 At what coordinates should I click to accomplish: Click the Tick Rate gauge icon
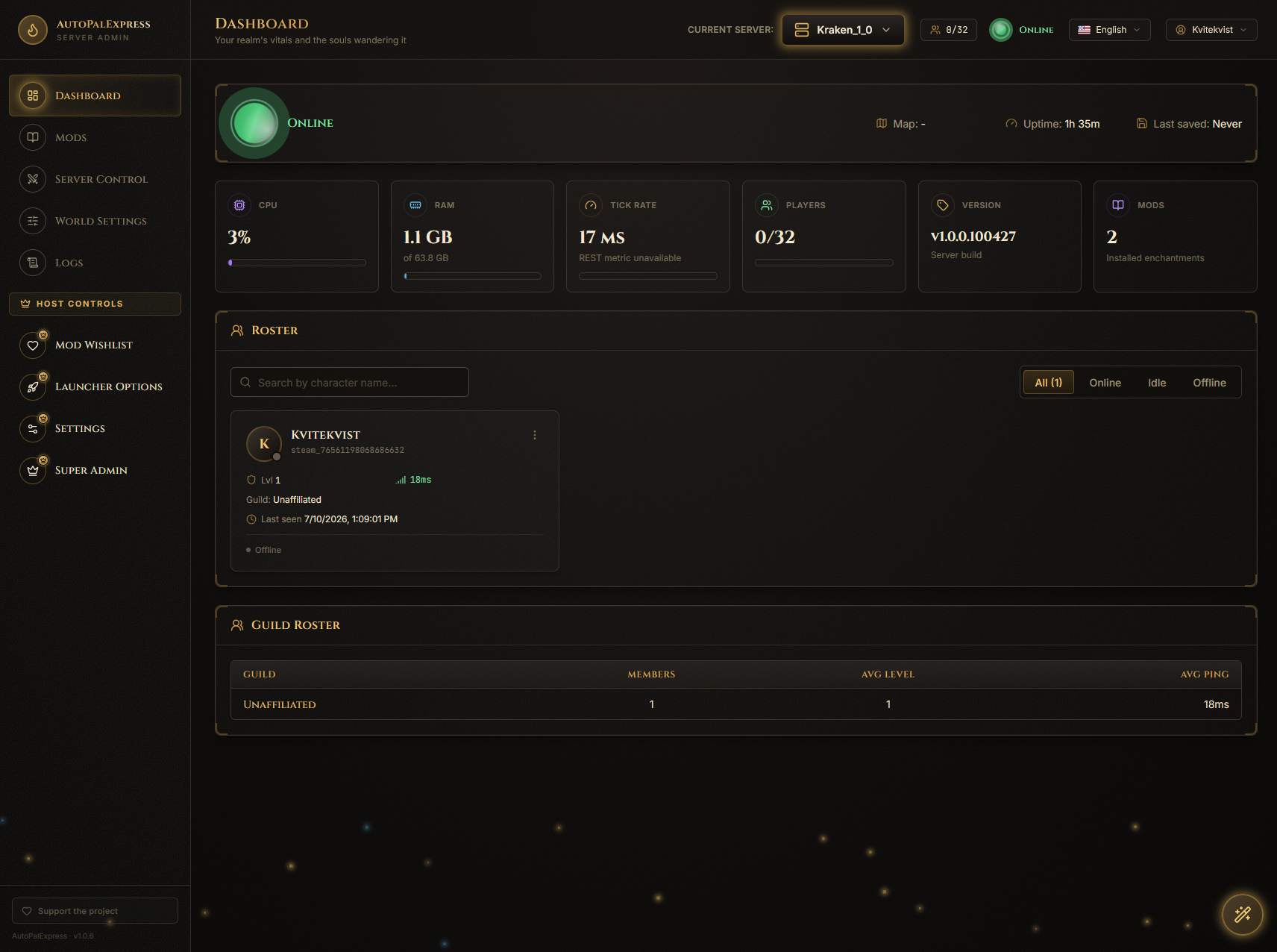(x=591, y=205)
